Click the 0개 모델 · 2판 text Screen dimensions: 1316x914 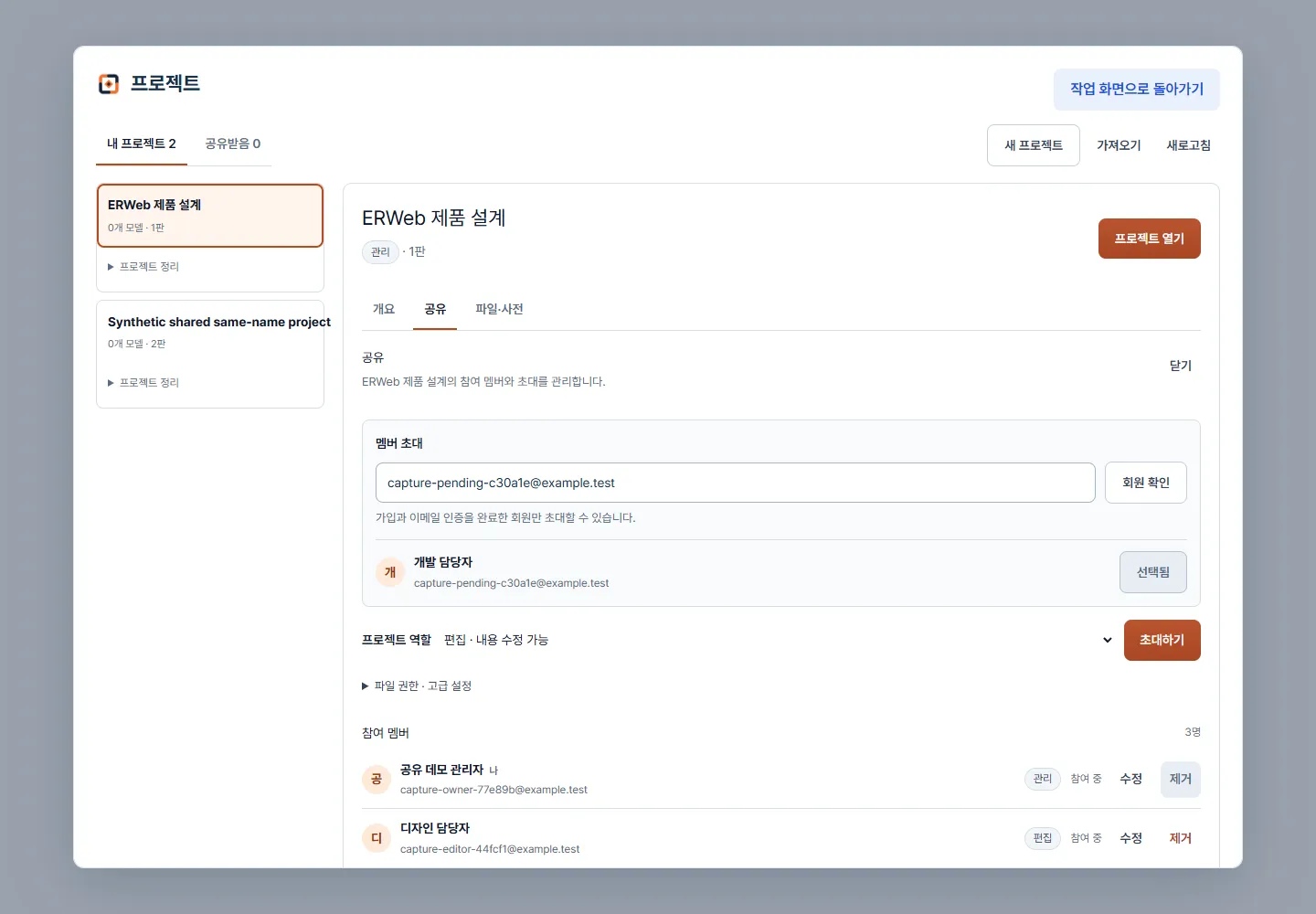137,344
